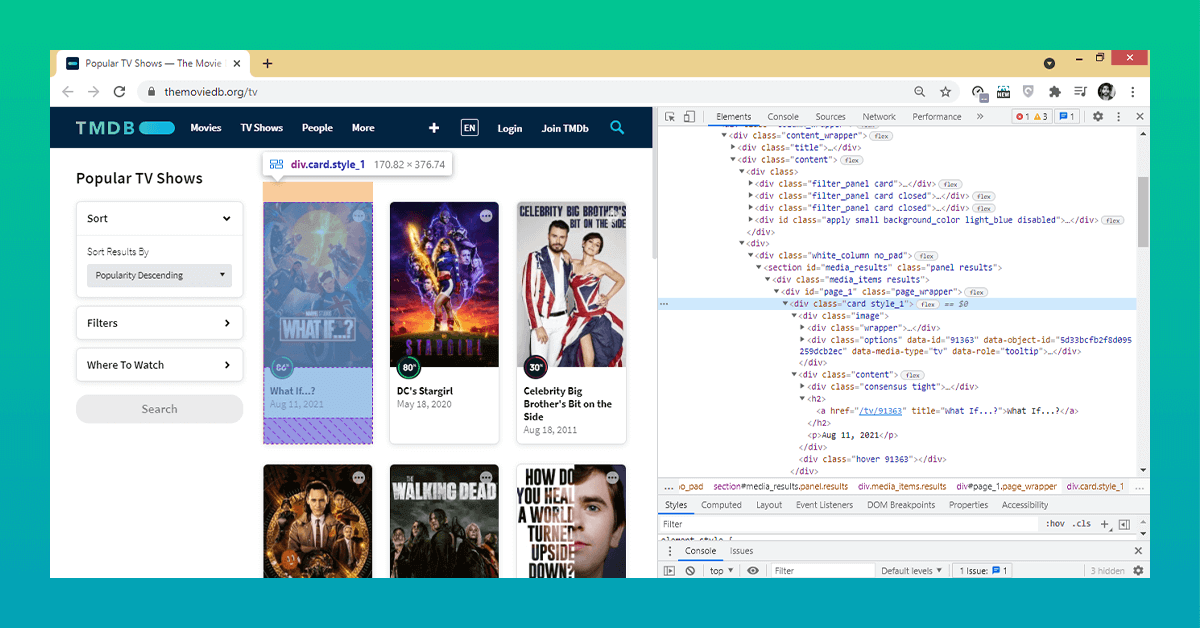The width and height of the screenshot is (1200, 628).
Task: Open the Event Listeners tab
Action: pyautogui.click(x=824, y=505)
